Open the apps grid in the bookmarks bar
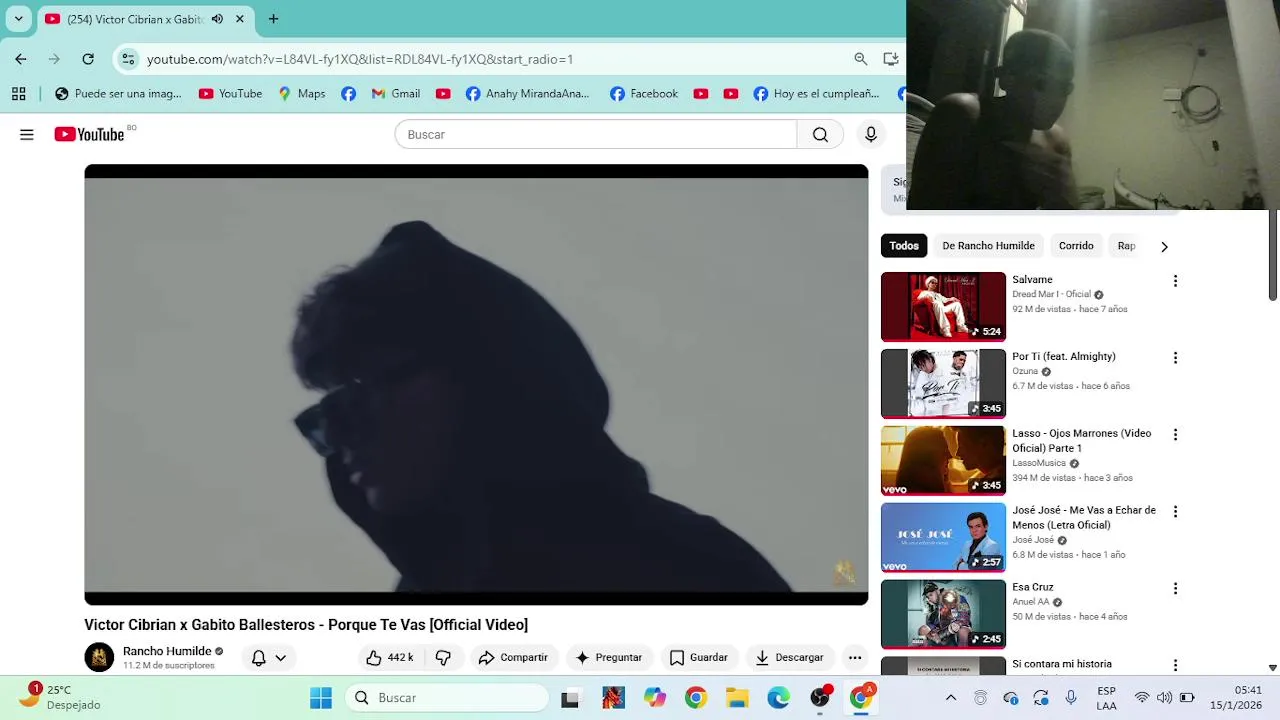This screenshot has height=720, width=1280. coord(18,94)
